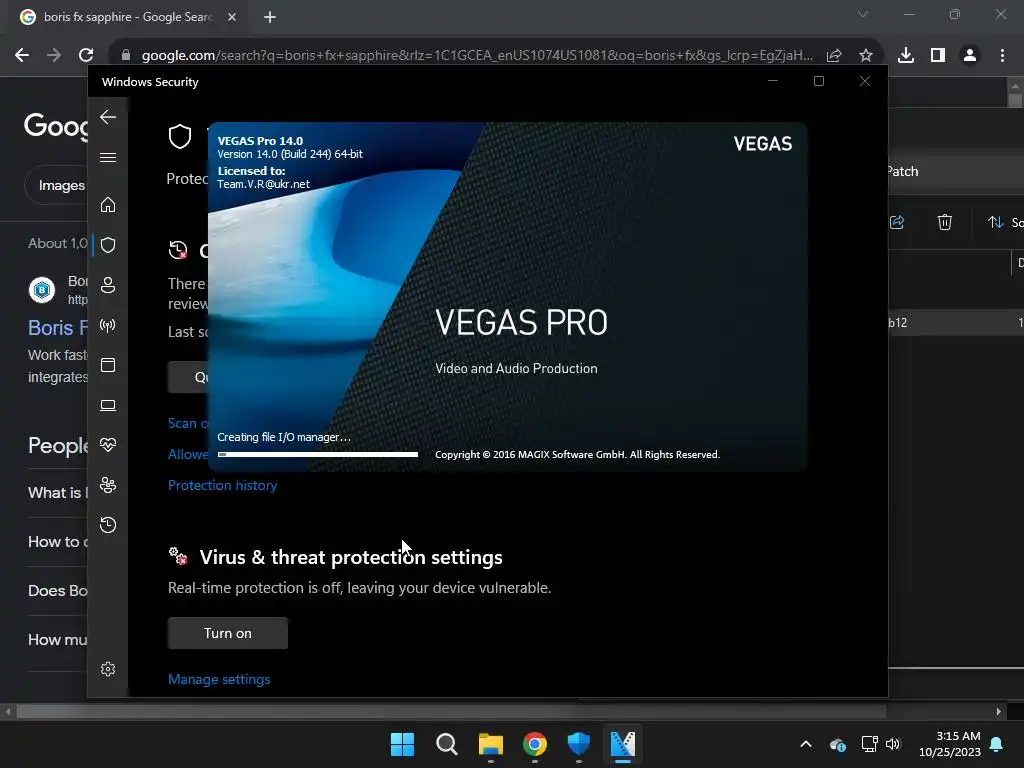Viewport: 1024px width, 768px height.
Task: Click delete trash icon in Explorer window
Action: [x=945, y=223]
